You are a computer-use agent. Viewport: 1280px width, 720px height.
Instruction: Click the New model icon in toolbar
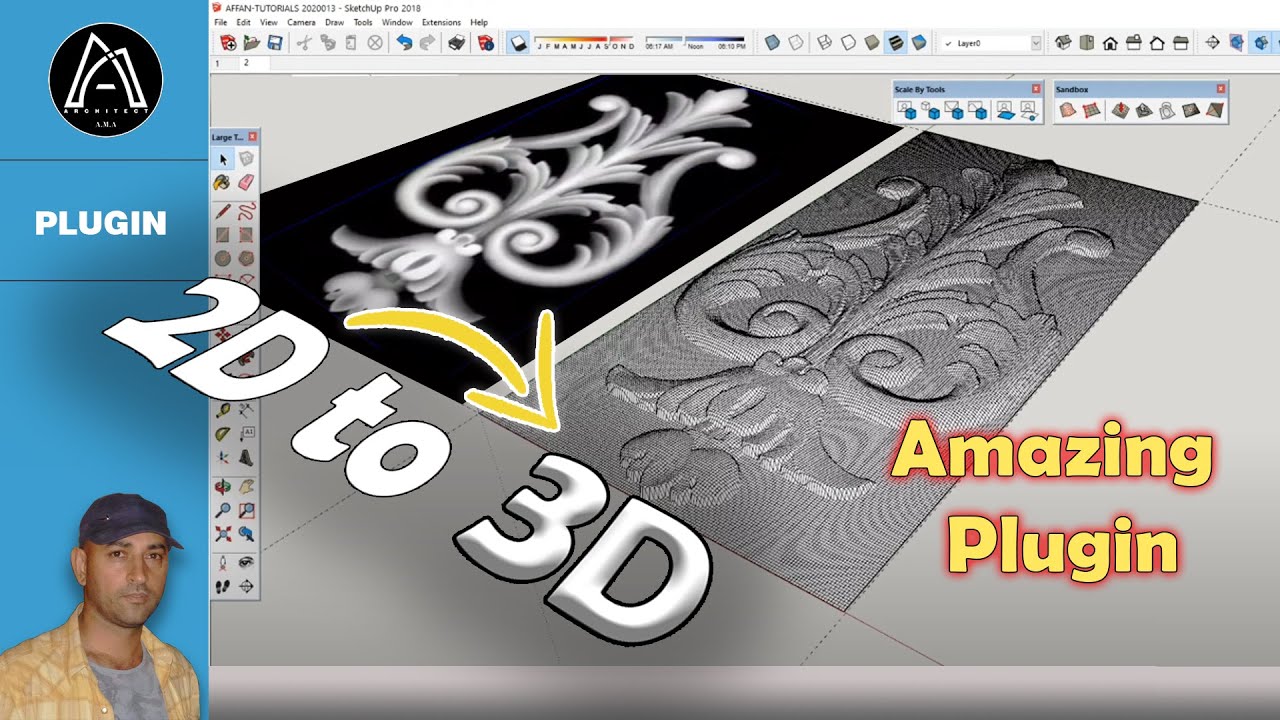click(228, 43)
